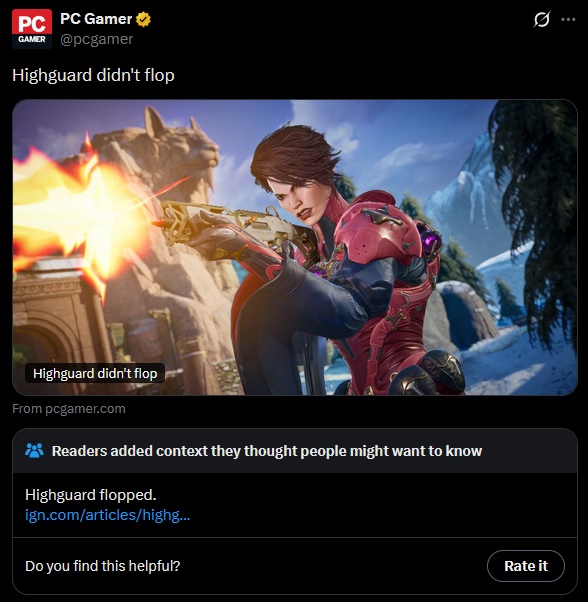The image size is (588, 602).
Task: Visit the @pcgamer handle
Action: click(x=97, y=39)
